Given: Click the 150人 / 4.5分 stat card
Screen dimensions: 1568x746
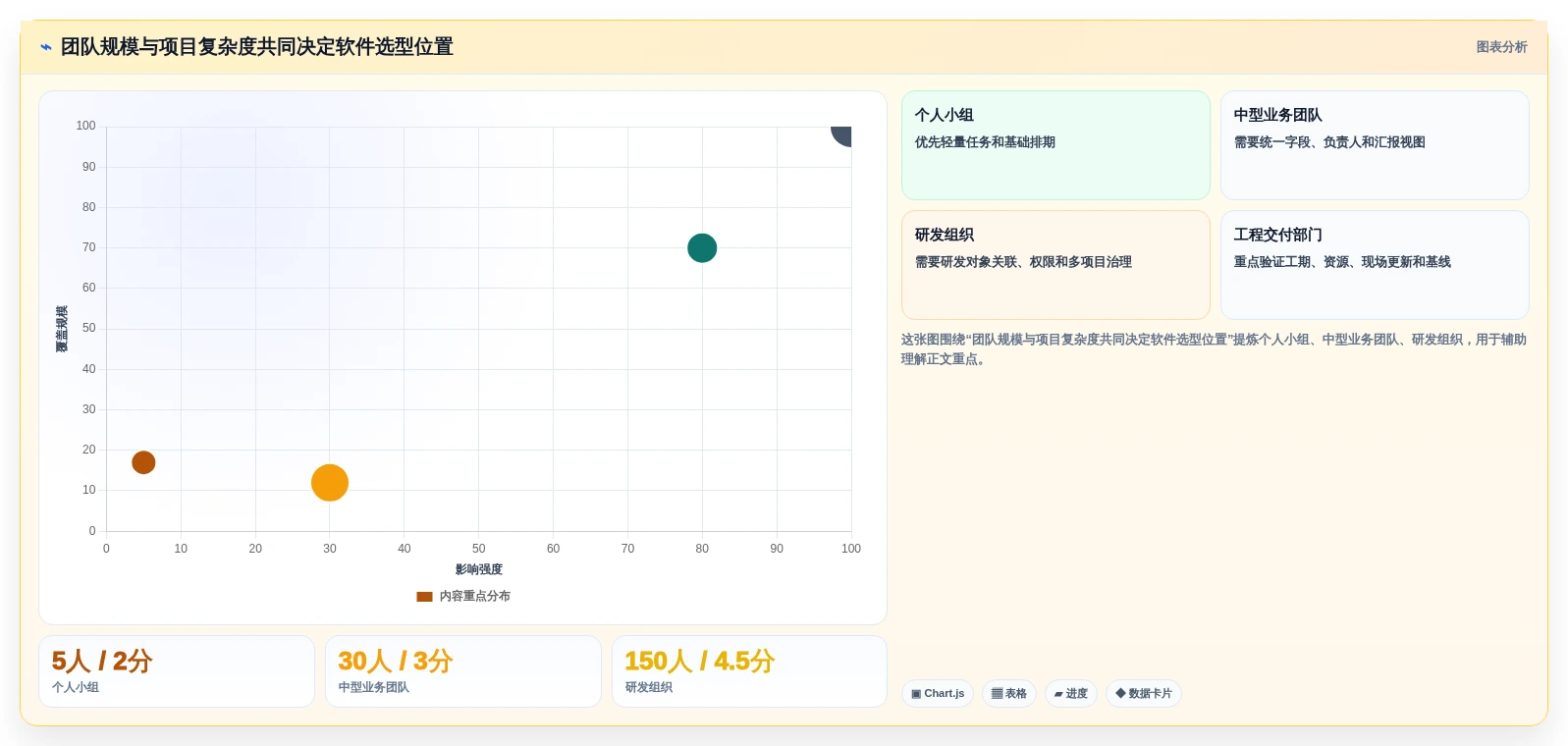Looking at the screenshot, I should tap(749, 671).
